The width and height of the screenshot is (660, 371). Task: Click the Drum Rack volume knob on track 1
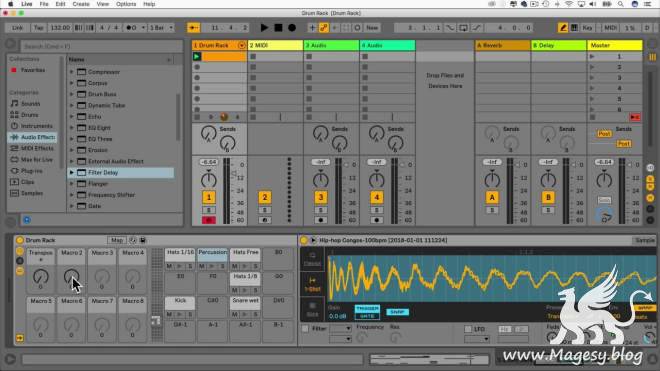[x=208, y=180]
